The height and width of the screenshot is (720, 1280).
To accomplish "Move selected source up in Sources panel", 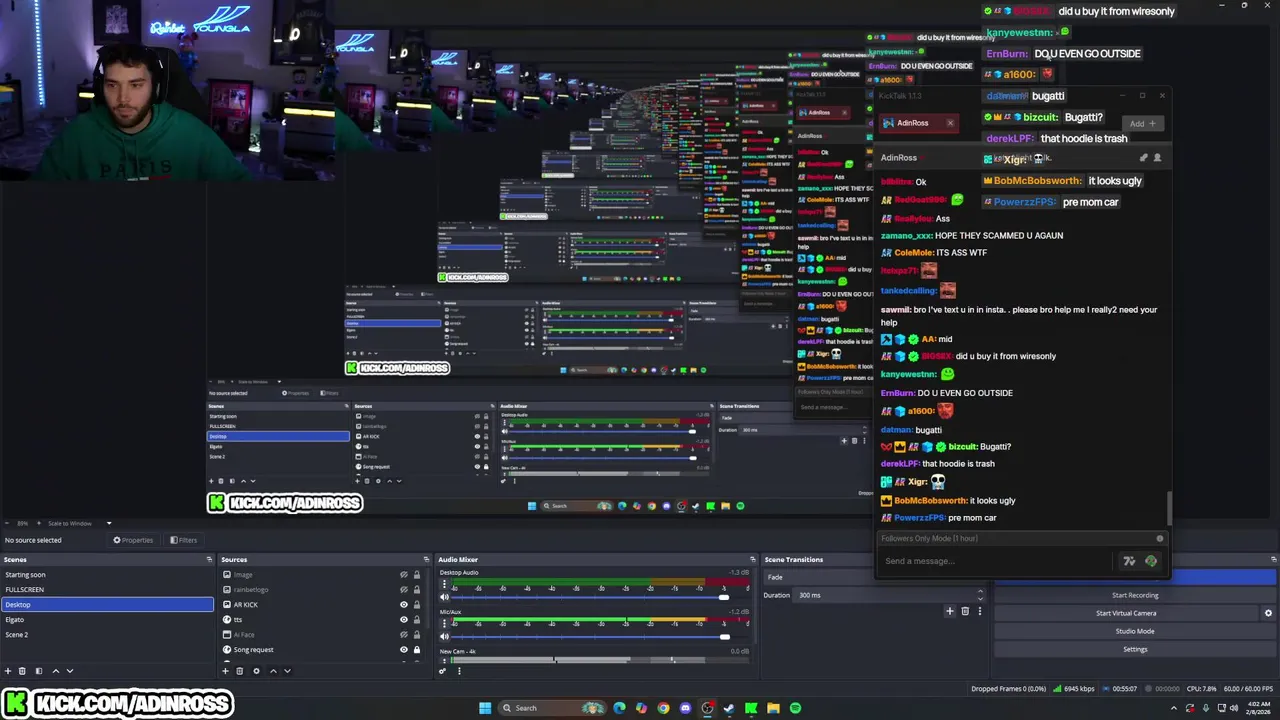I will 273,671.
